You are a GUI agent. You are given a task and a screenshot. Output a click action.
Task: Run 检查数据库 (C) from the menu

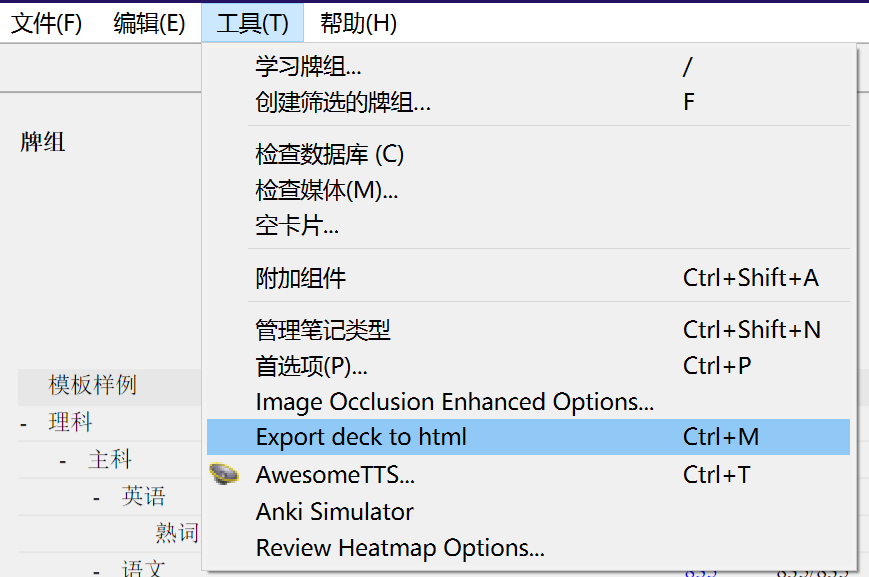click(330, 154)
